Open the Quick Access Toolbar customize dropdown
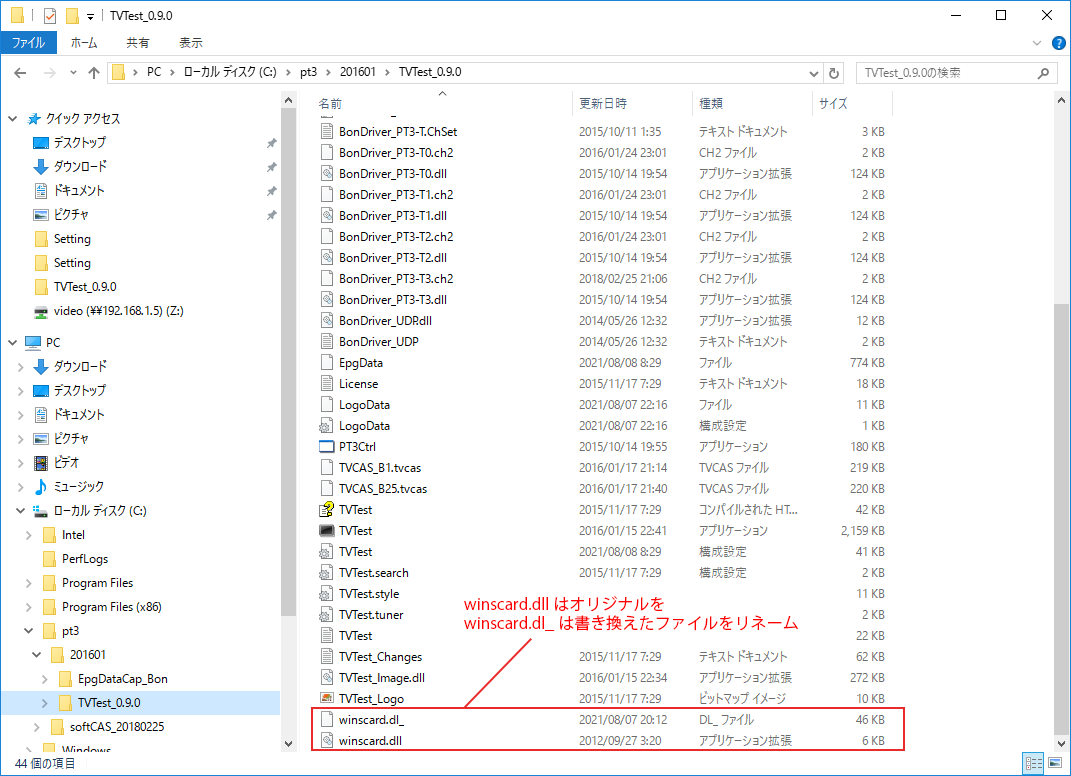Viewport: 1071px width, 776px height. (x=89, y=16)
